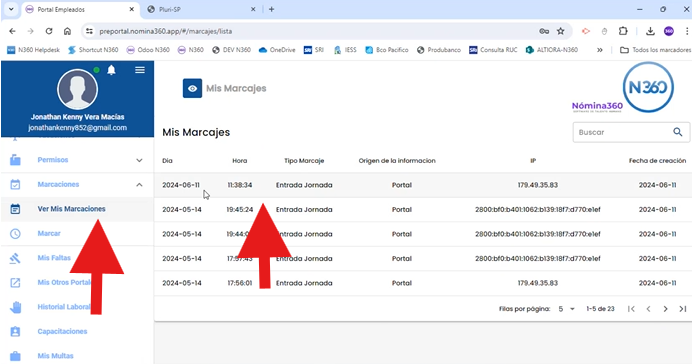The image size is (692, 364).
Task: Expand the Permisos menu chevron
Action: [x=139, y=160]
